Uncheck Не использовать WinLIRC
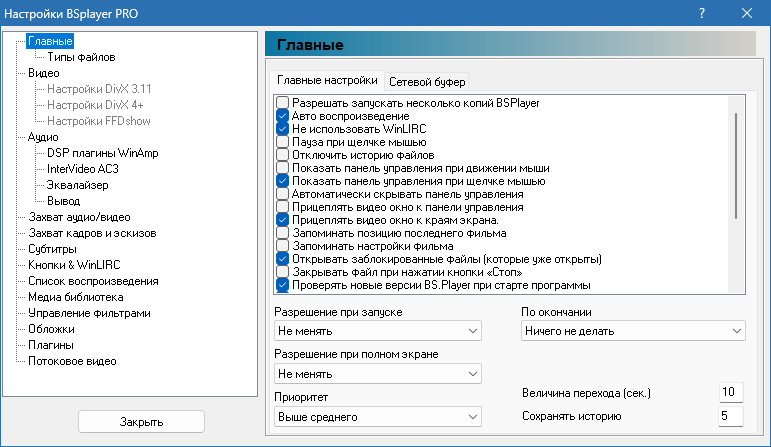This screenshot has height=447, width=771. (x=282, y=129)
